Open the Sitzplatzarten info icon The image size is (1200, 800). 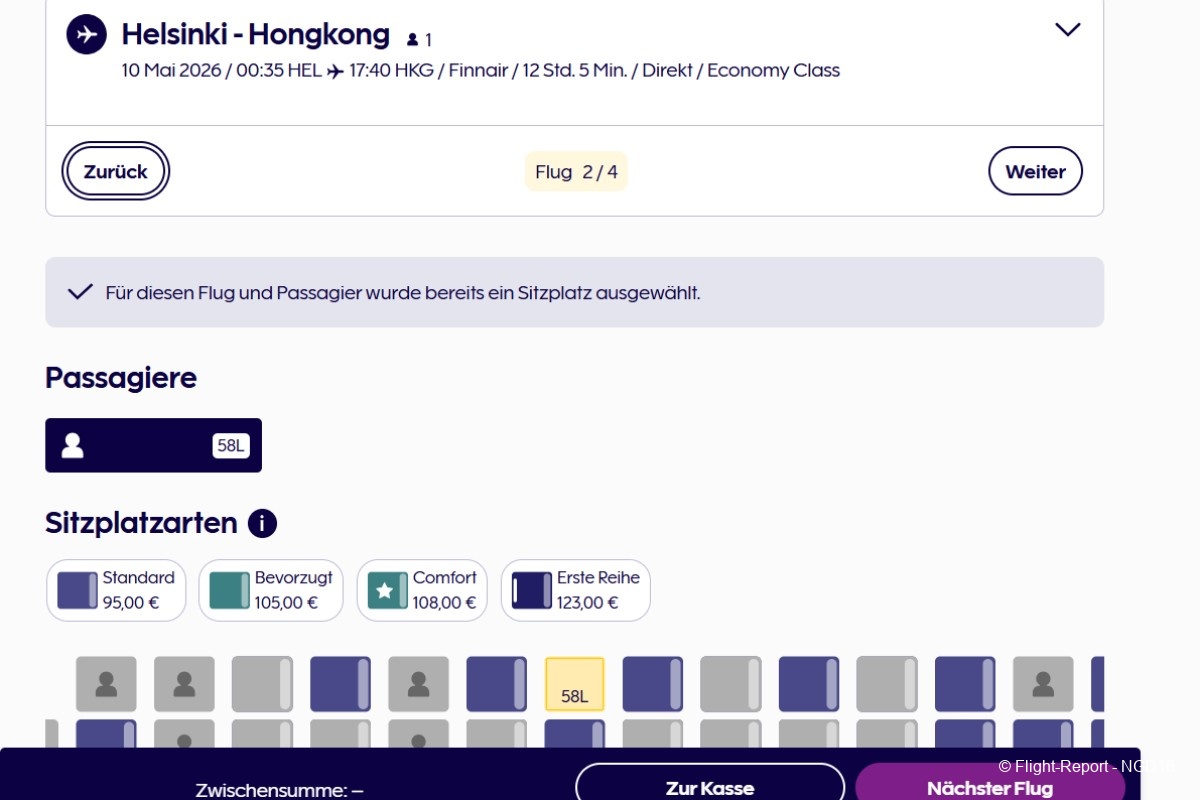(262, 523)
